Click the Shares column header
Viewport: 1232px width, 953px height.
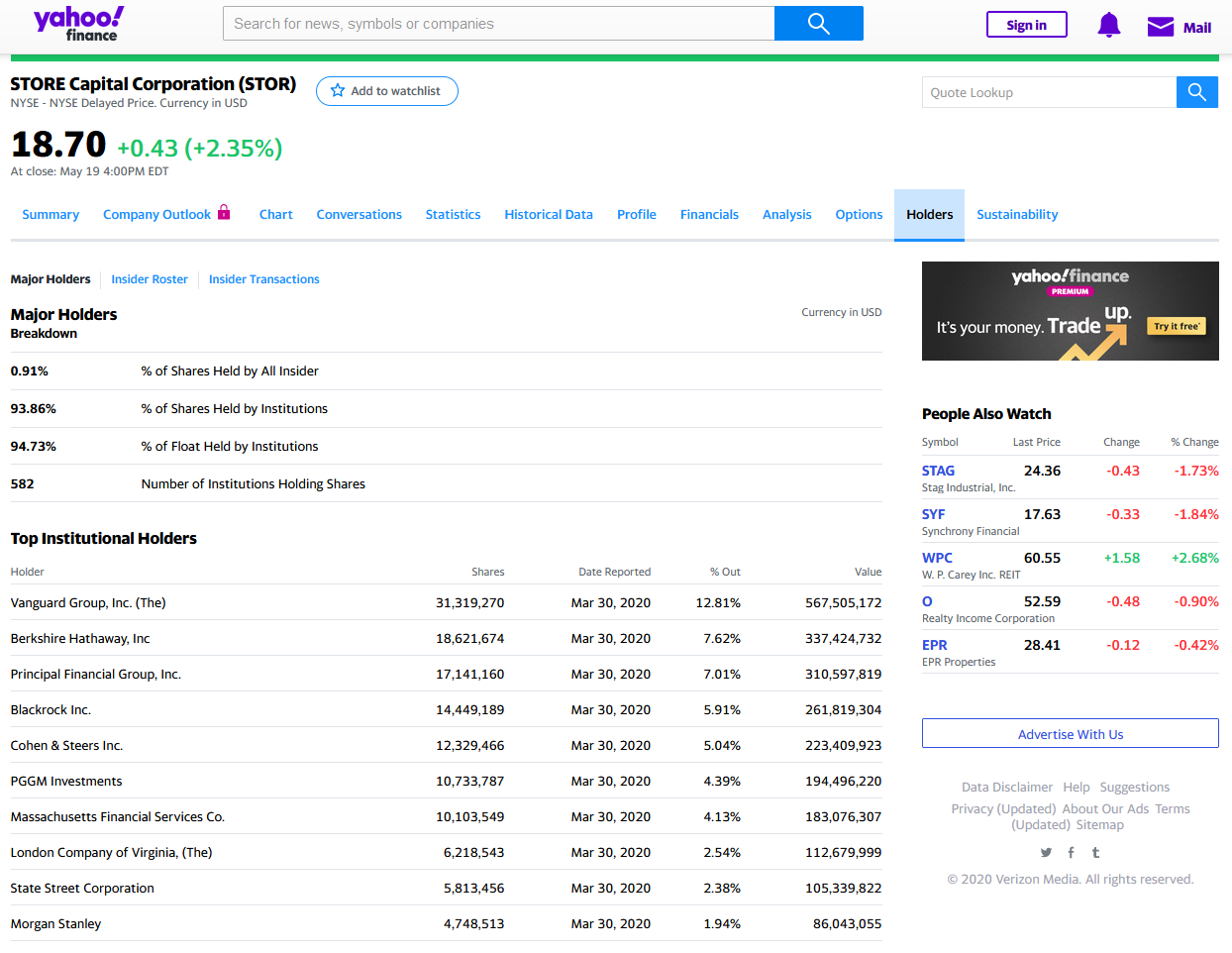488,572
